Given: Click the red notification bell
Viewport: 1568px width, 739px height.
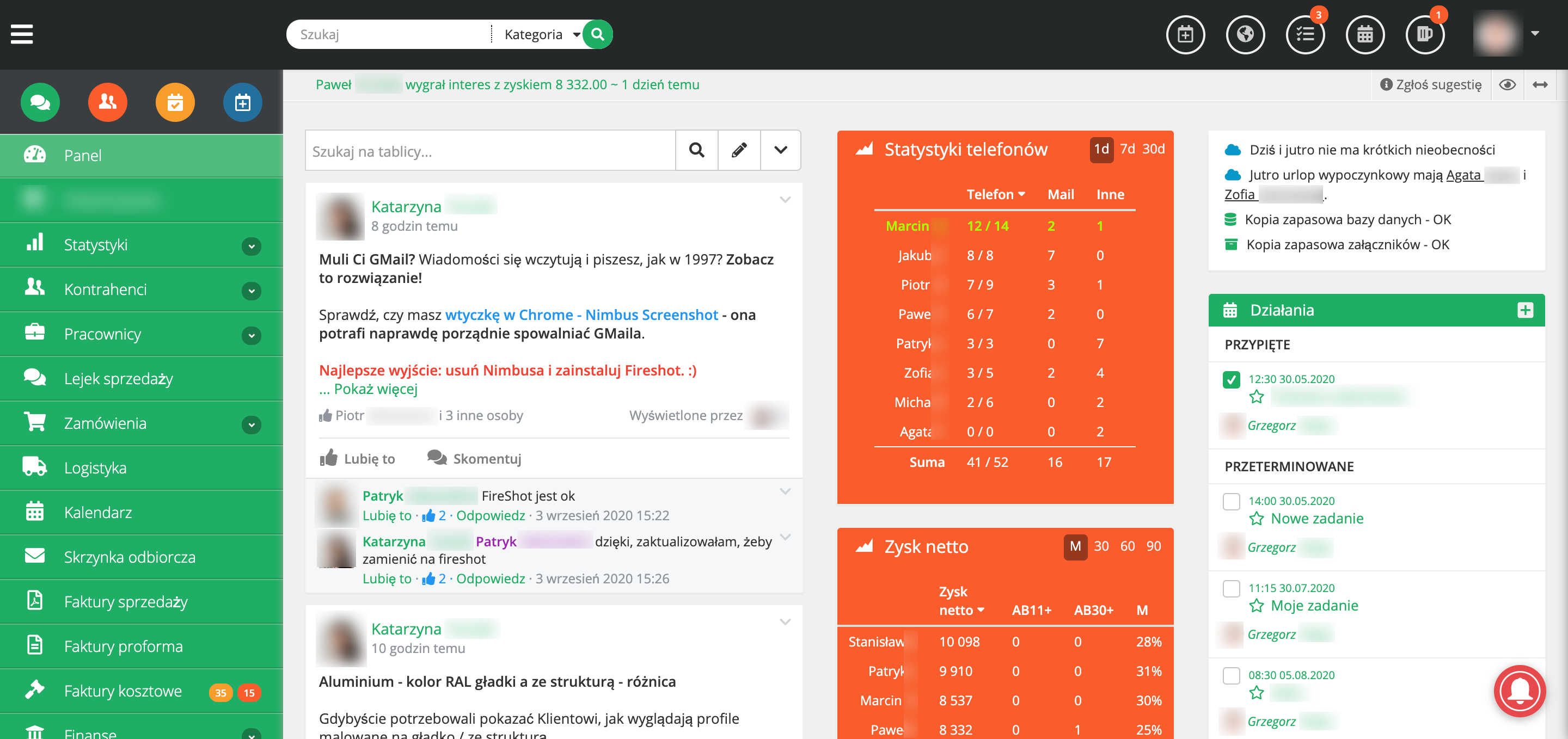Looking at the screenshot, I should [1520, 691].
